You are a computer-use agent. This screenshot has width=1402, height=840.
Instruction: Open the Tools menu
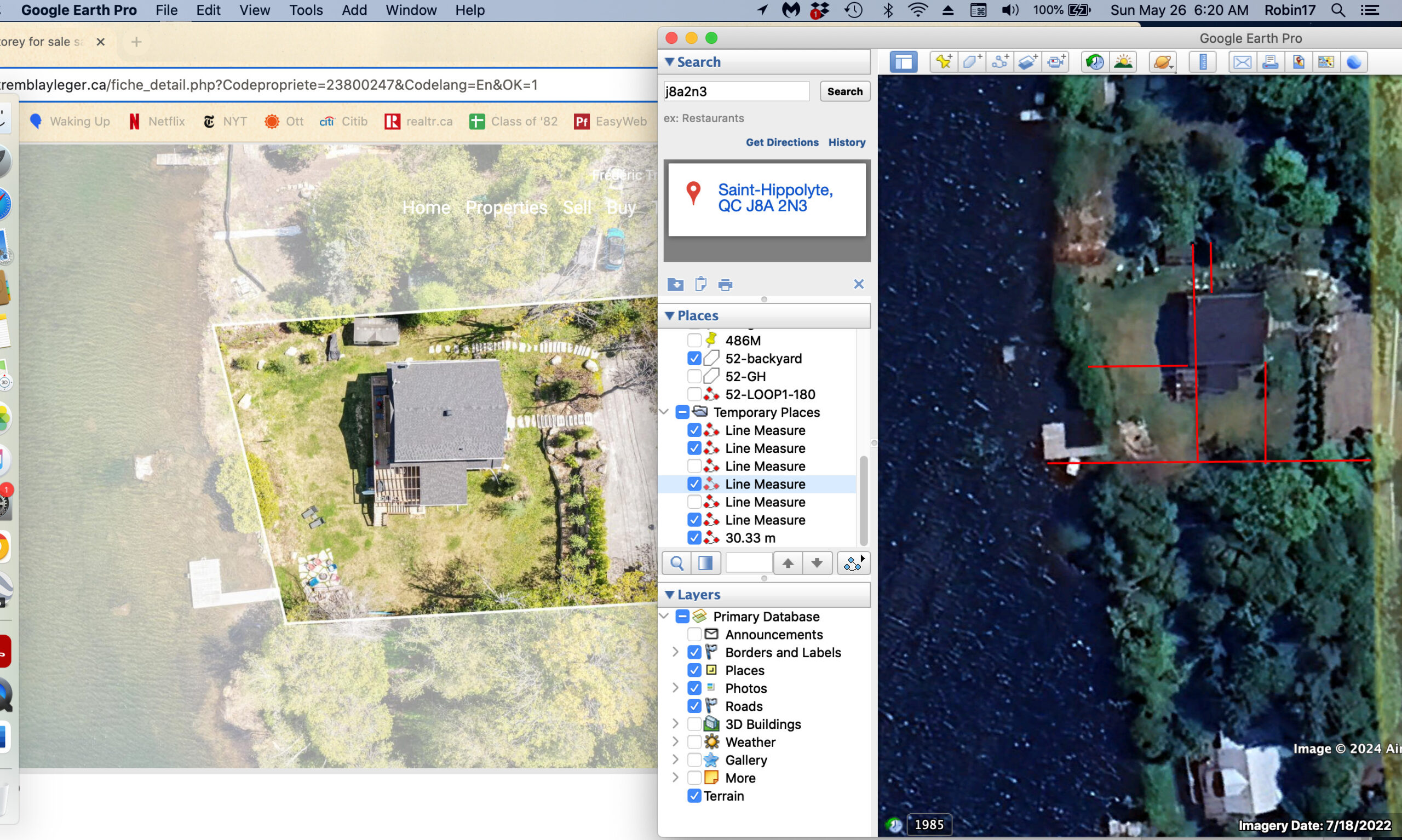coord(306,10)
